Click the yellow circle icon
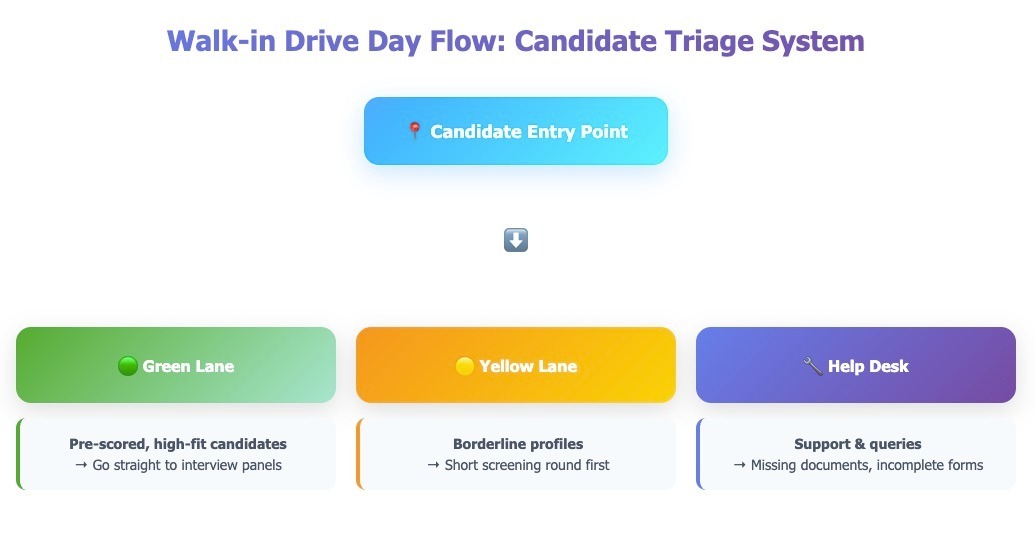1035x533 pixels. click(464, 366)
